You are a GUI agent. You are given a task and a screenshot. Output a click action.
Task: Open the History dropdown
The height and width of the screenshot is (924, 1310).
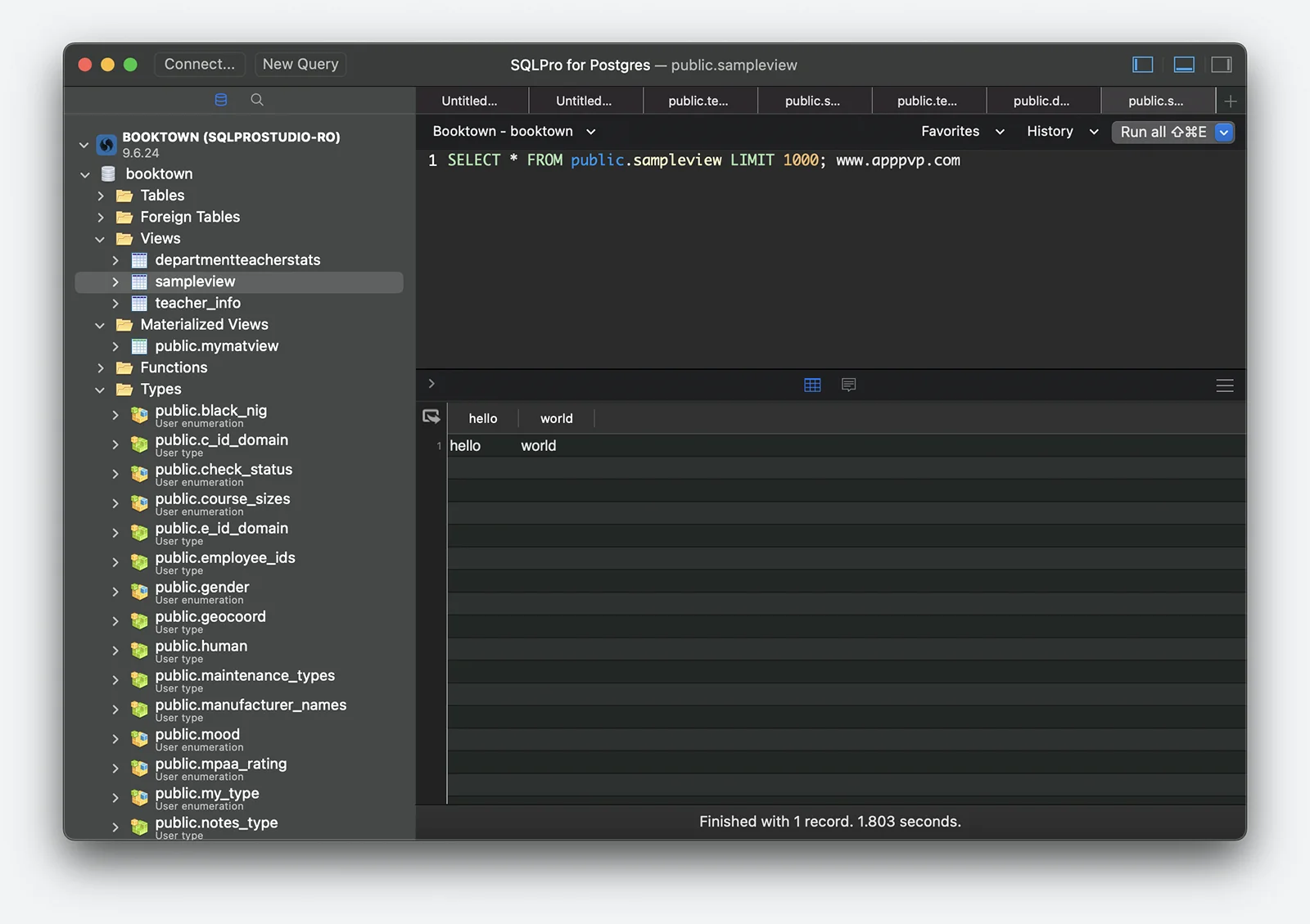coord(1062,132)
